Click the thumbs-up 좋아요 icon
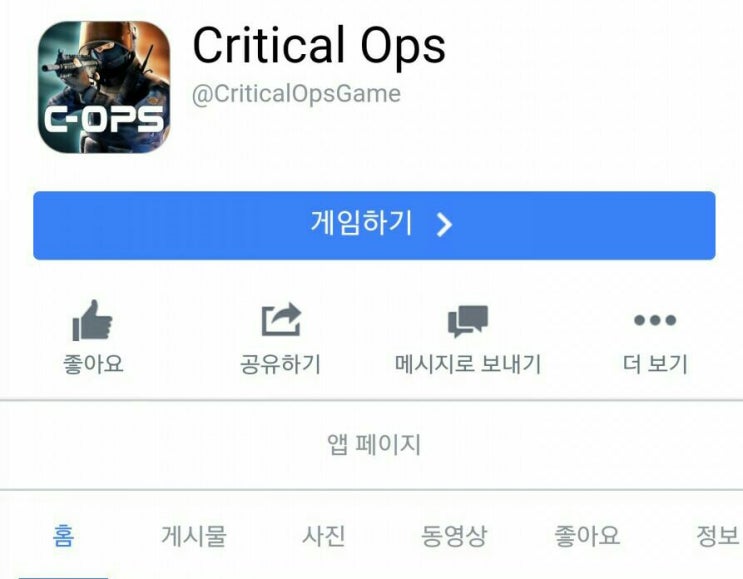The width and height of the screenshot is (743, 579). (x=92, y=320)
